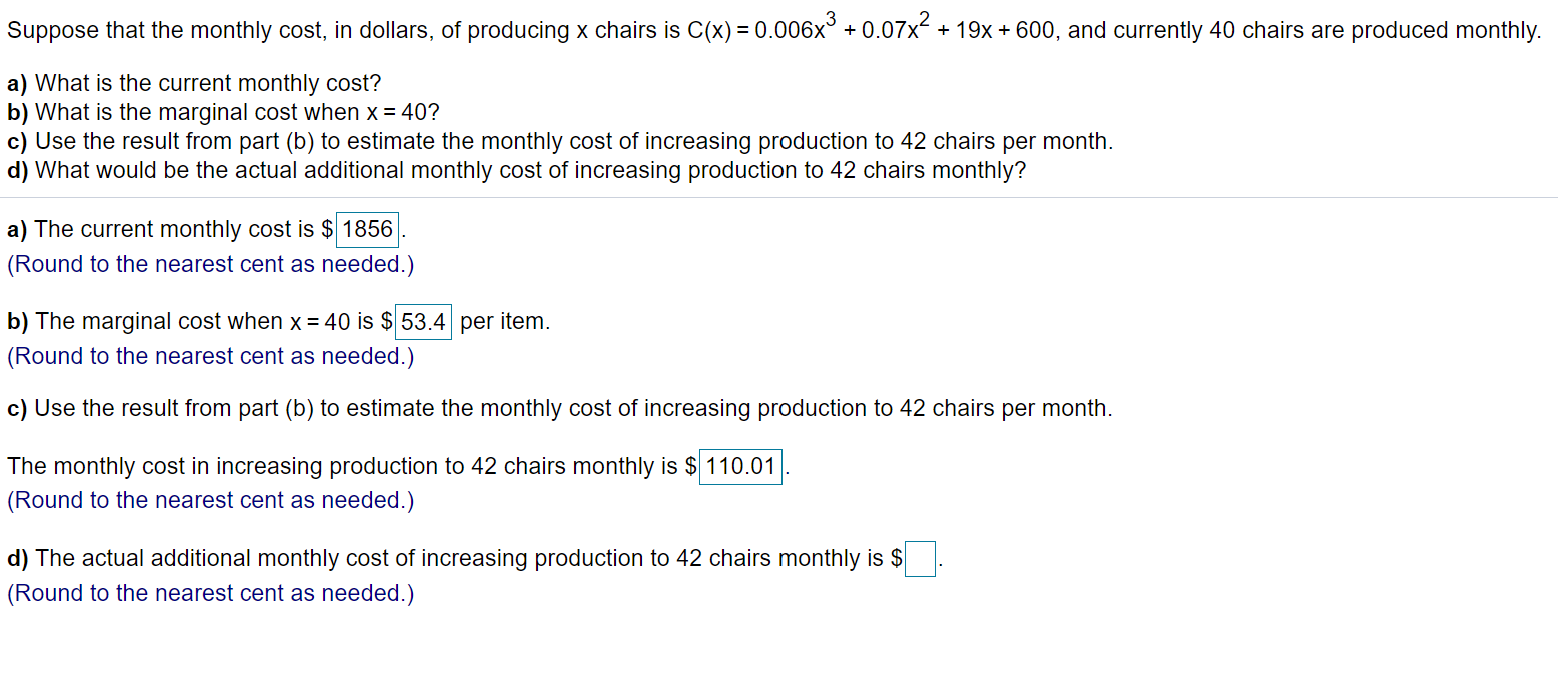Click the rounding hint below the marginal cost answer
The height and width of the screenshot is (674, 1558).
(209, 356)
